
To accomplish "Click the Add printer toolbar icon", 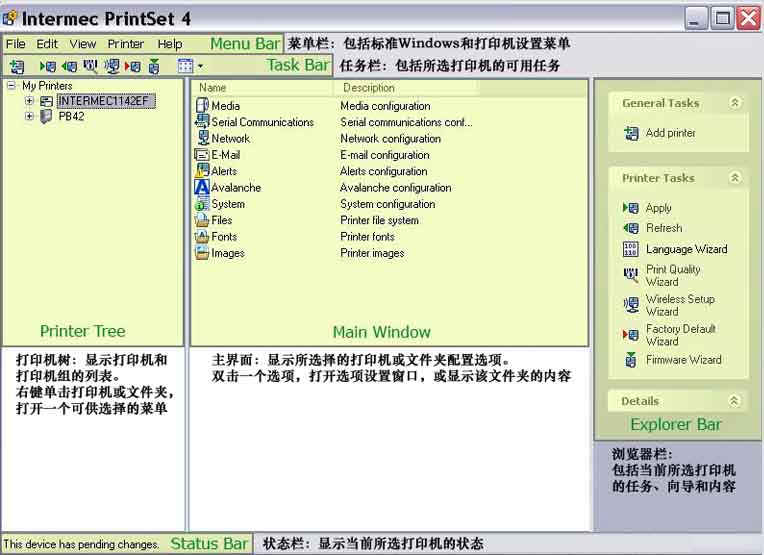I will point(17,66).
